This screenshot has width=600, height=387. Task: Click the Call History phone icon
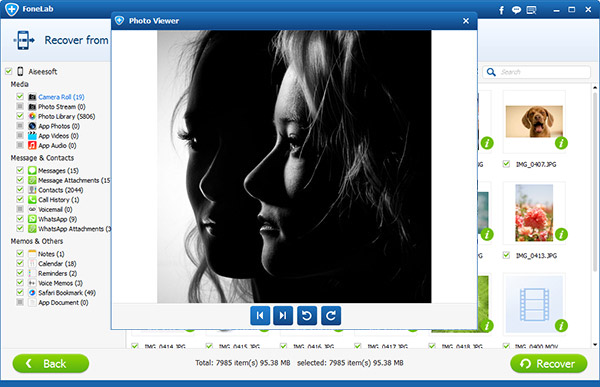(33, 199)
